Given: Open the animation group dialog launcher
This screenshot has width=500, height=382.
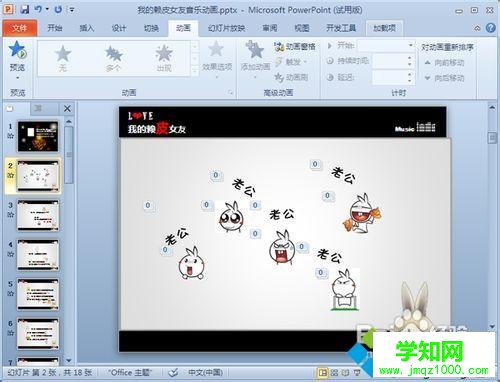Looking at the screenshot, I should [x=230, y=93].
